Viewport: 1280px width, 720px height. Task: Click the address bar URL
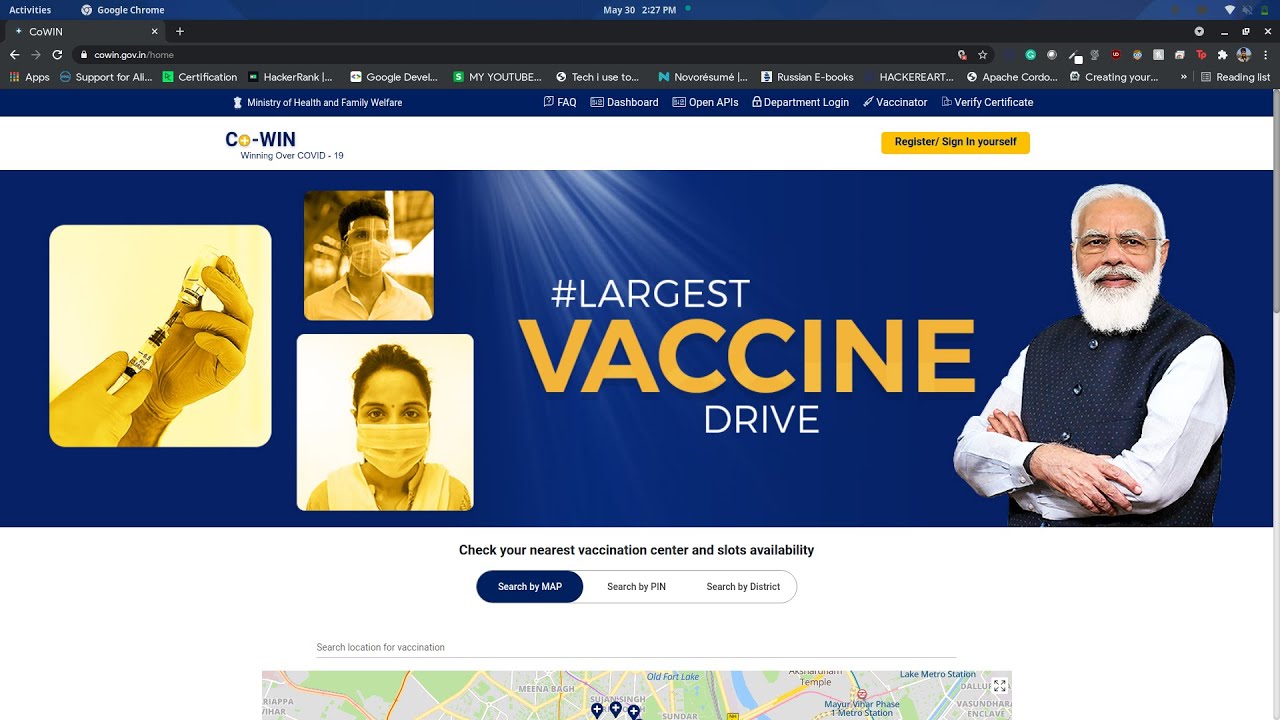pos(134,55)
